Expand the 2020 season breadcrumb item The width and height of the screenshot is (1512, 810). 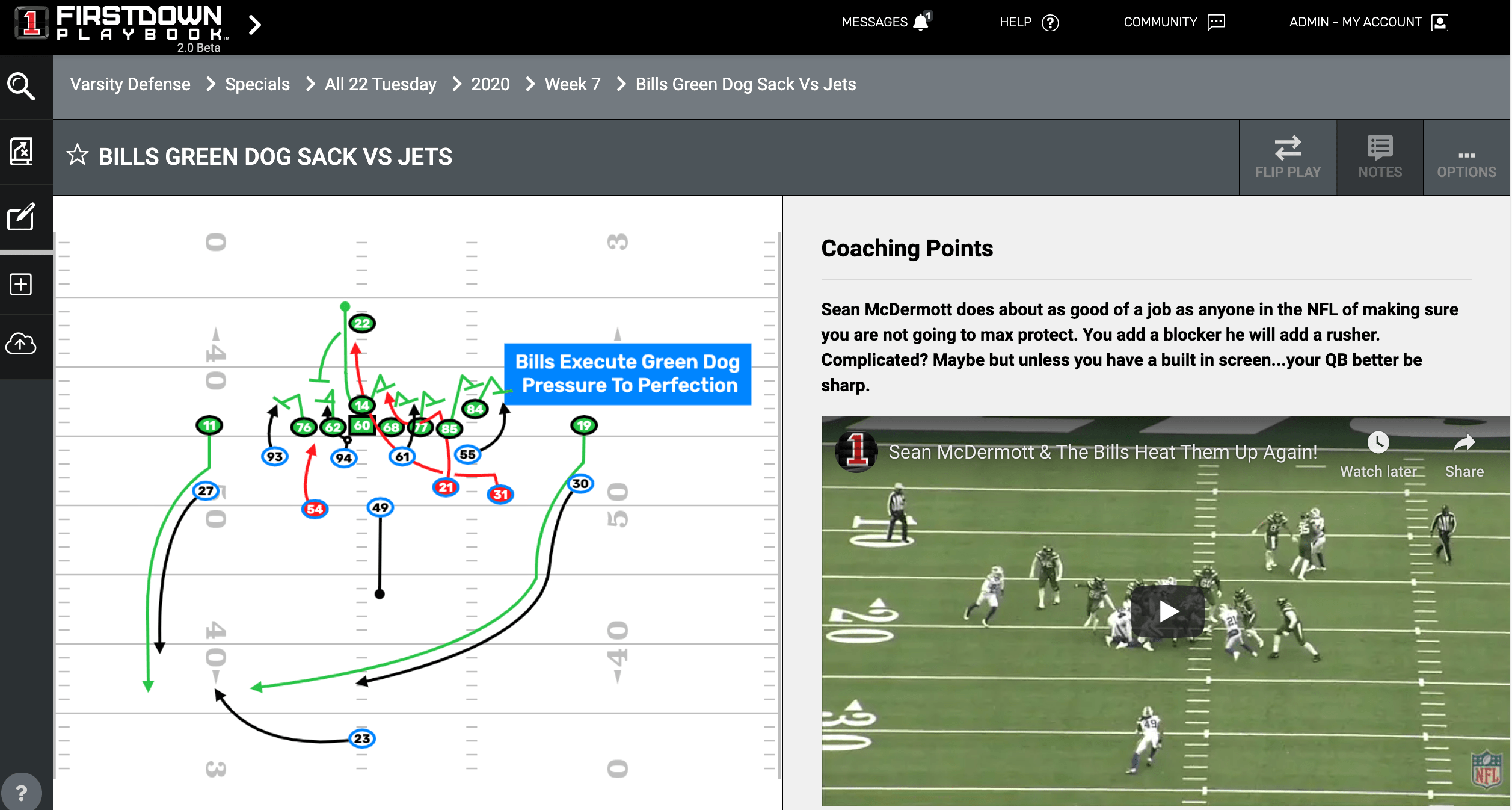point(491,84)
